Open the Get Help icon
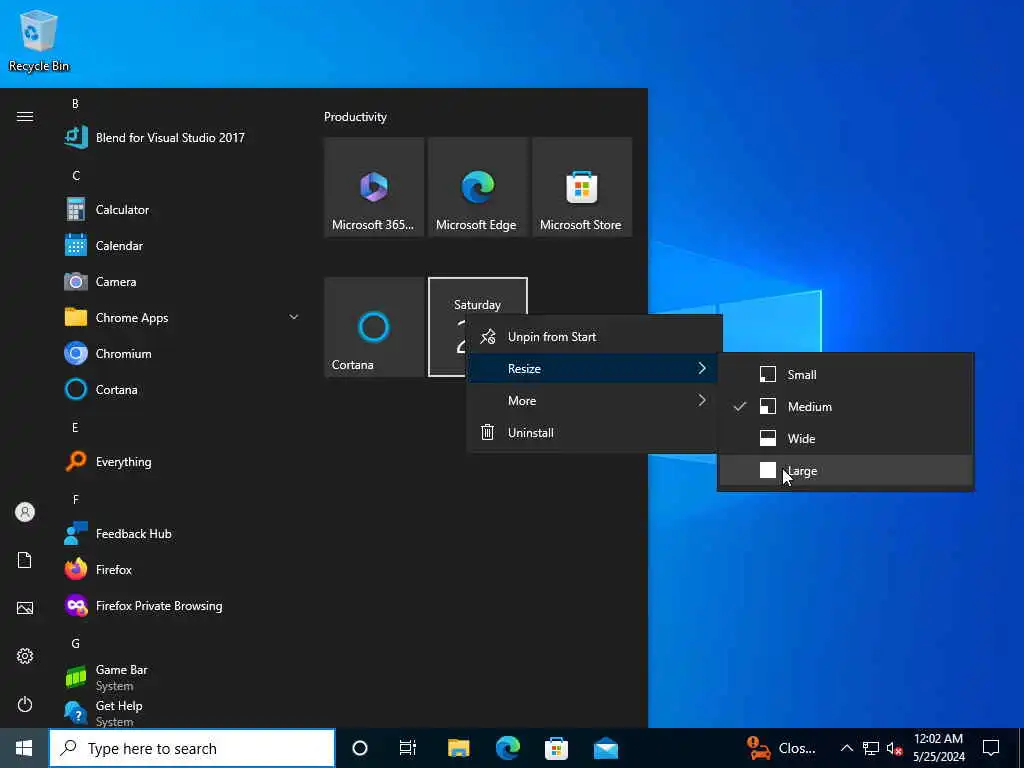The height and width of the screenshot is (768, 1024). pyautogui.click(x=76, y=712)
